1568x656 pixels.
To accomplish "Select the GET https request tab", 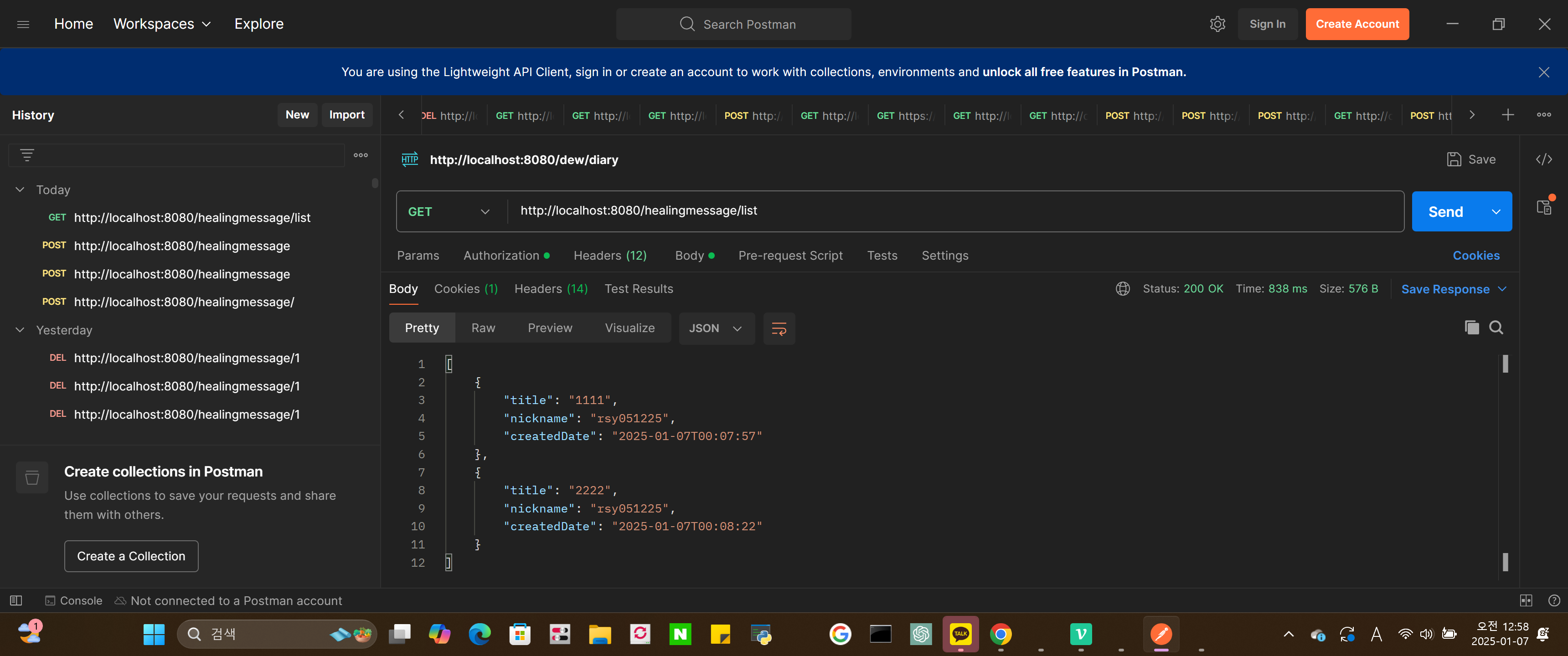I will [x=905, y=116].
